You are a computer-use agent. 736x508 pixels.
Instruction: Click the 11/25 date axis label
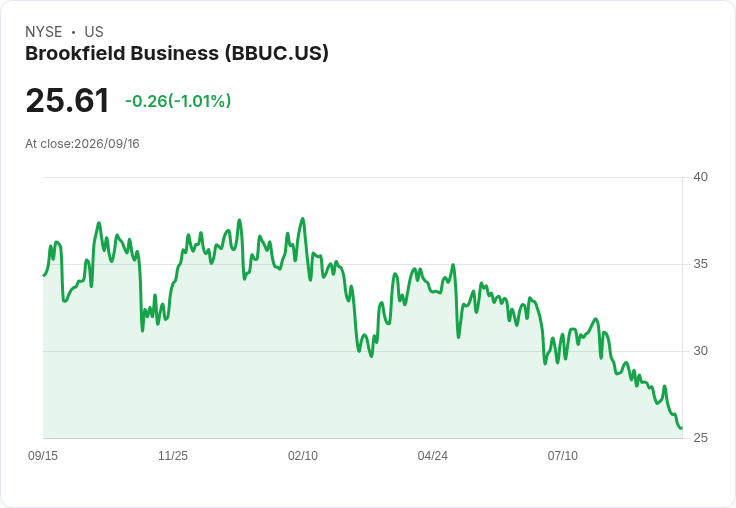173,455
